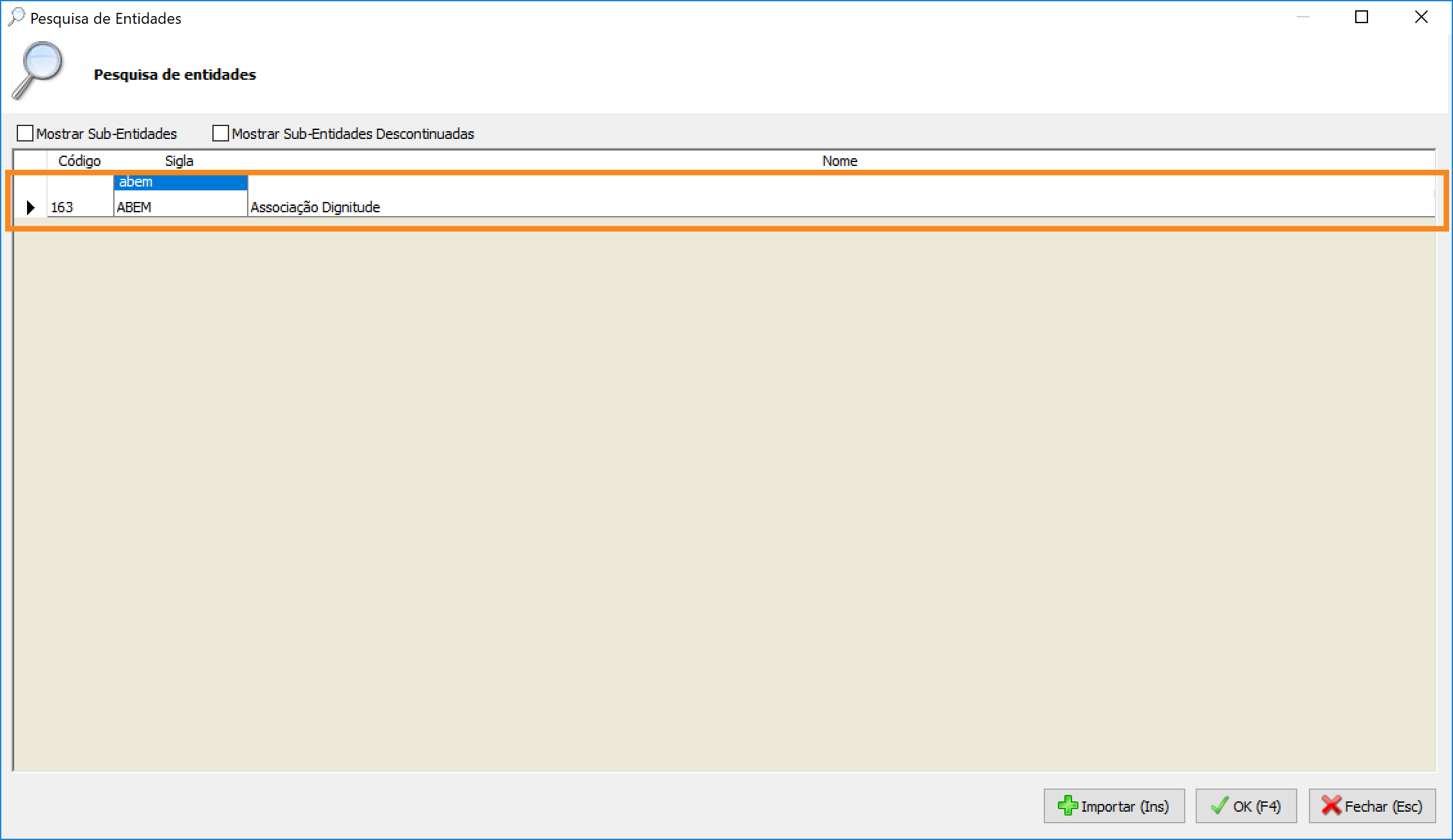Select the ABEM sigla cell

180,207
